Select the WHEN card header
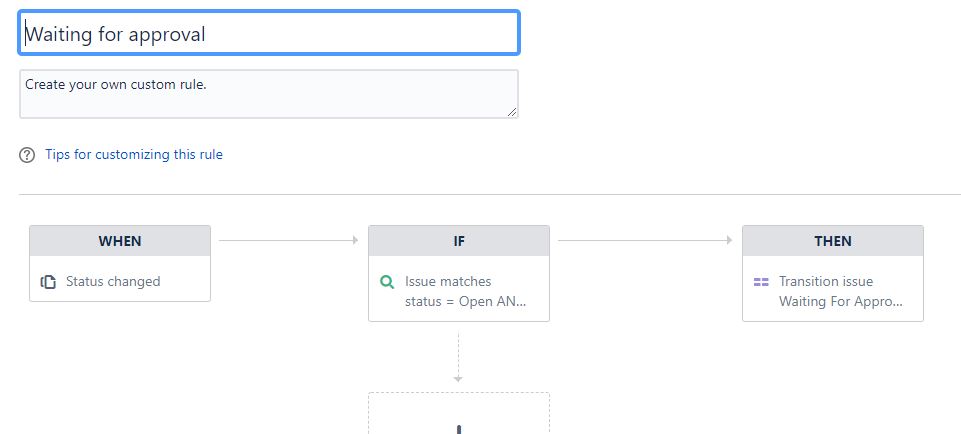961x434 pixels. click(x=120, y=241)
